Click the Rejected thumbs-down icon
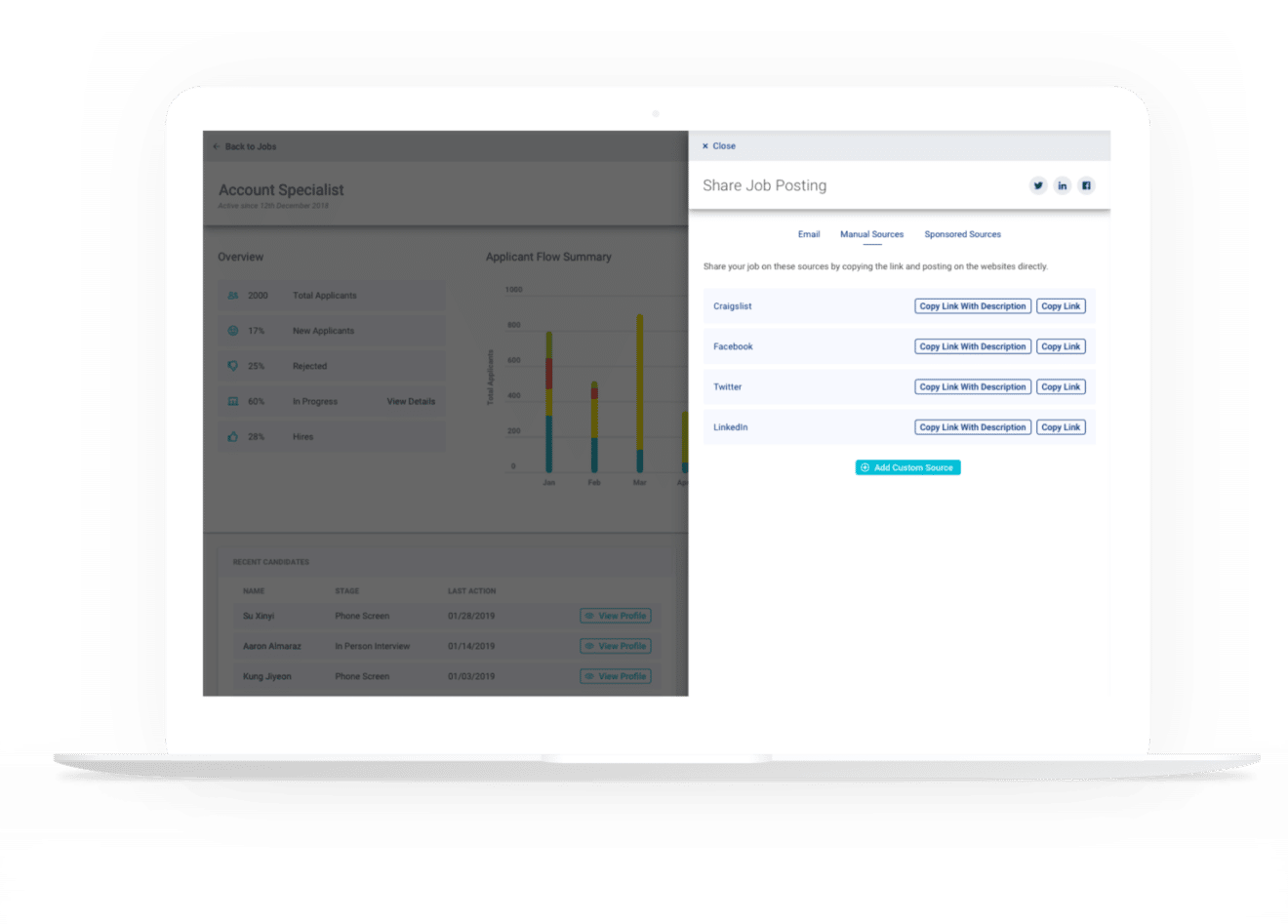Screen dimensions: 1288x924 pyautogui.click(x=233, y=366)
